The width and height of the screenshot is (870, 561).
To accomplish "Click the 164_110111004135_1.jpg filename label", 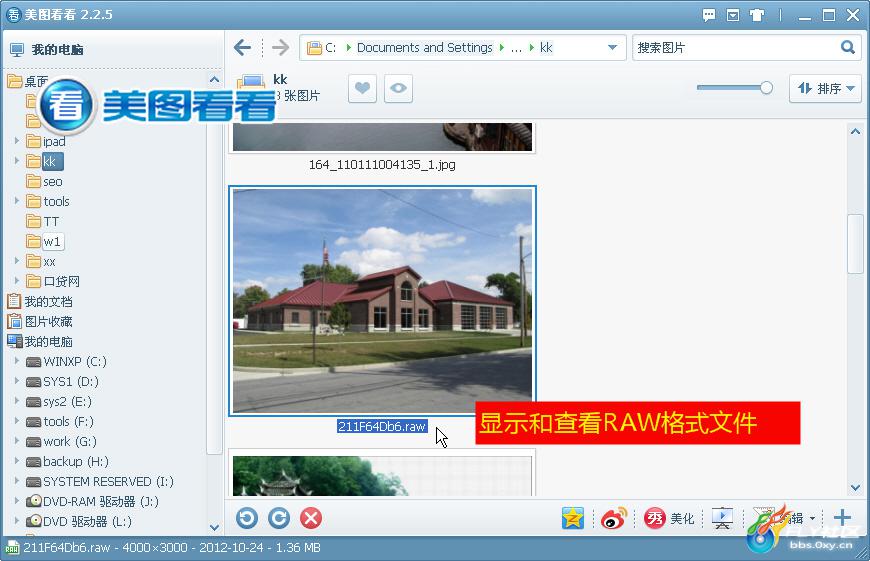I will point(382,165).
